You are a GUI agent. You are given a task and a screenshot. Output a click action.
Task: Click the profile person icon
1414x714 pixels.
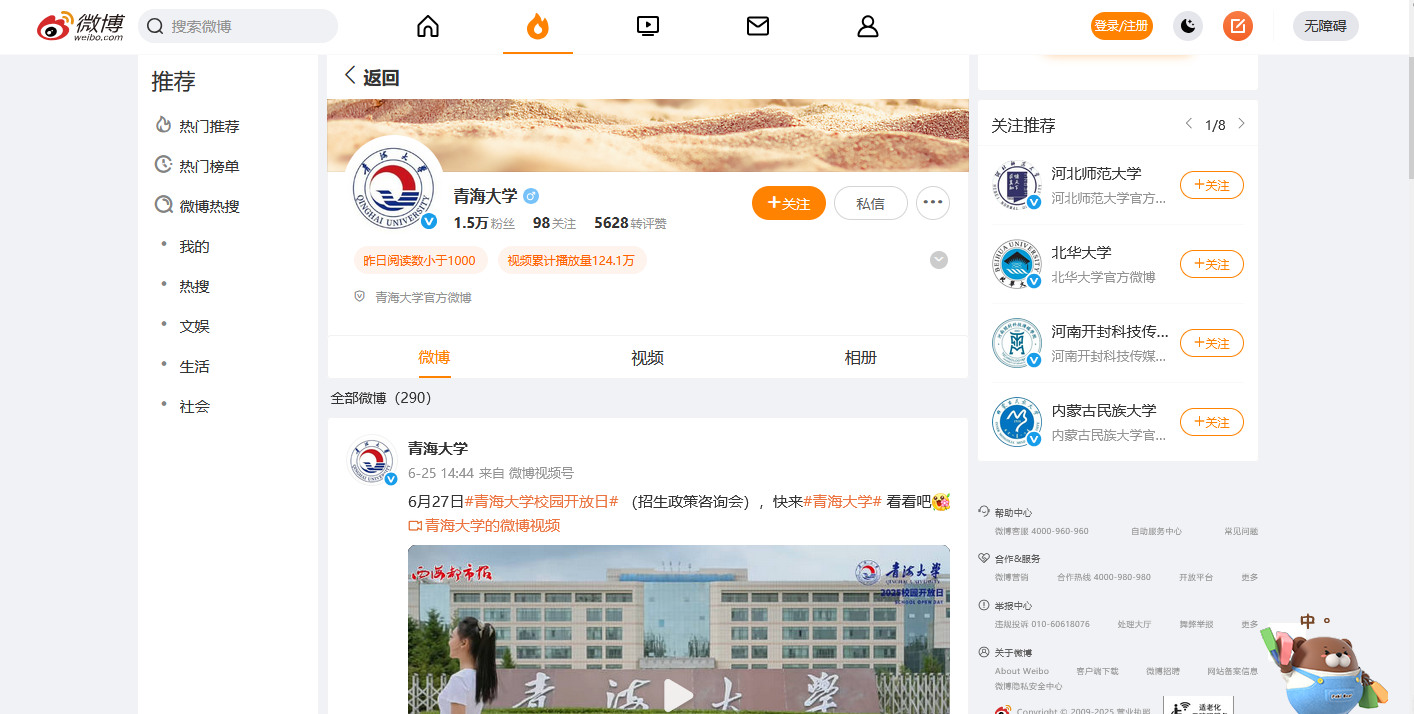867,26
